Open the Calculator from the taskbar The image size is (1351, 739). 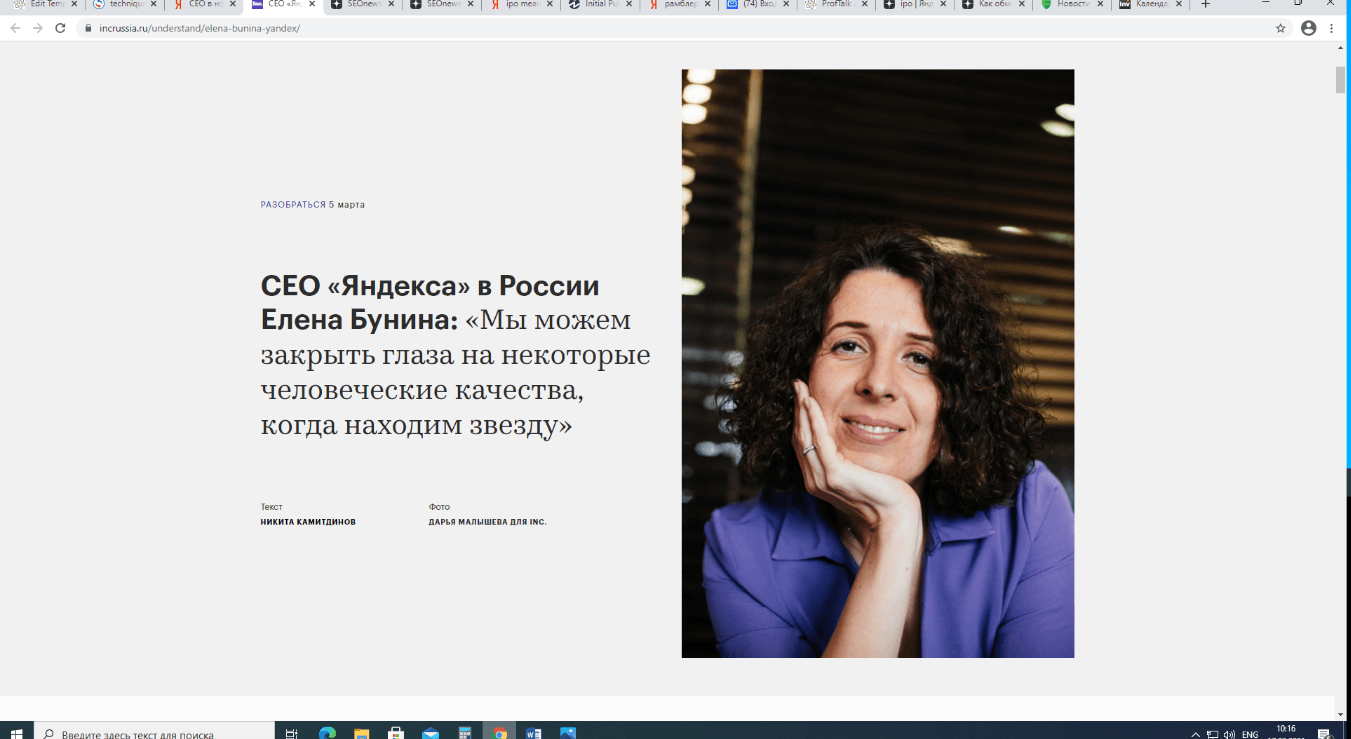click(465, 733)
